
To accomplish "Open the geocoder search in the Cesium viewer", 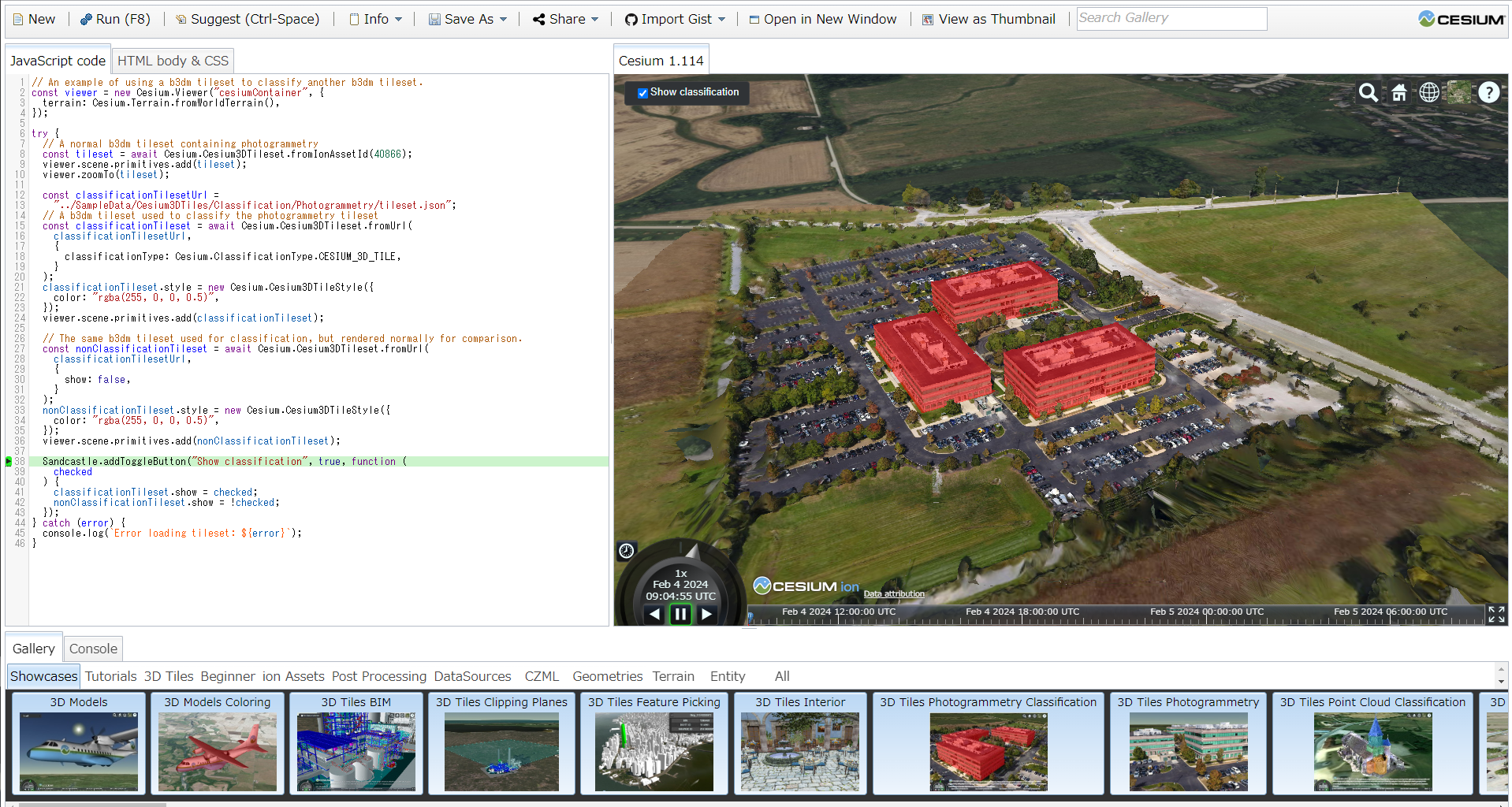I will 1368,92.
